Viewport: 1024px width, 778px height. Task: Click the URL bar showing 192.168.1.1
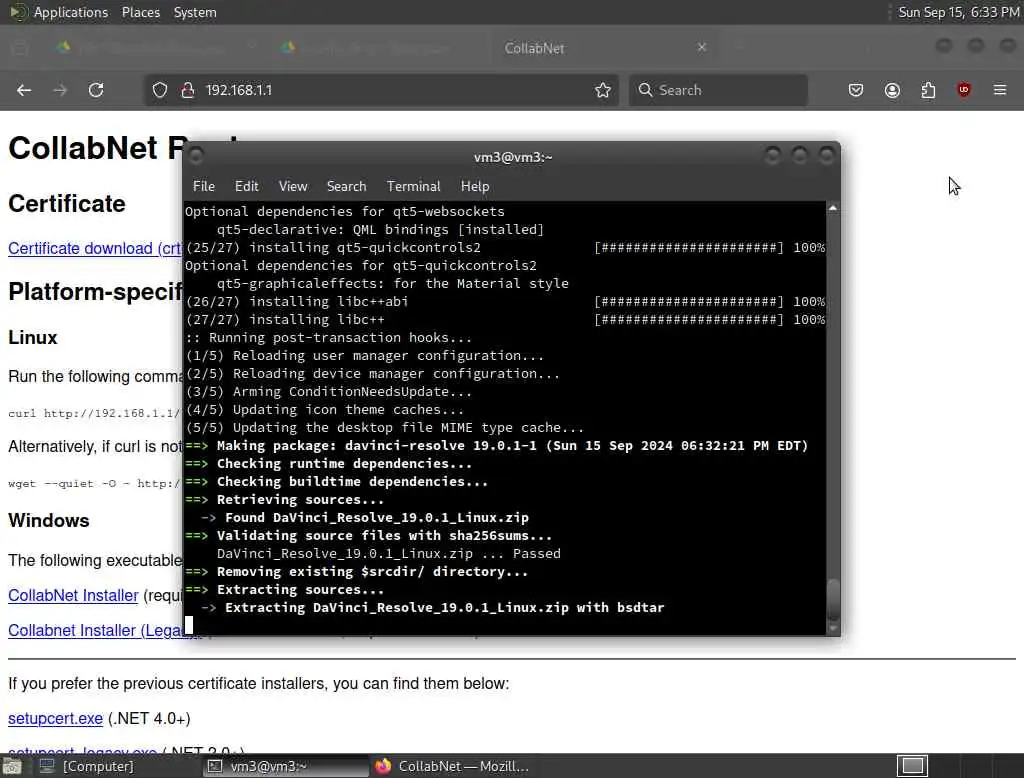point(382,90)
